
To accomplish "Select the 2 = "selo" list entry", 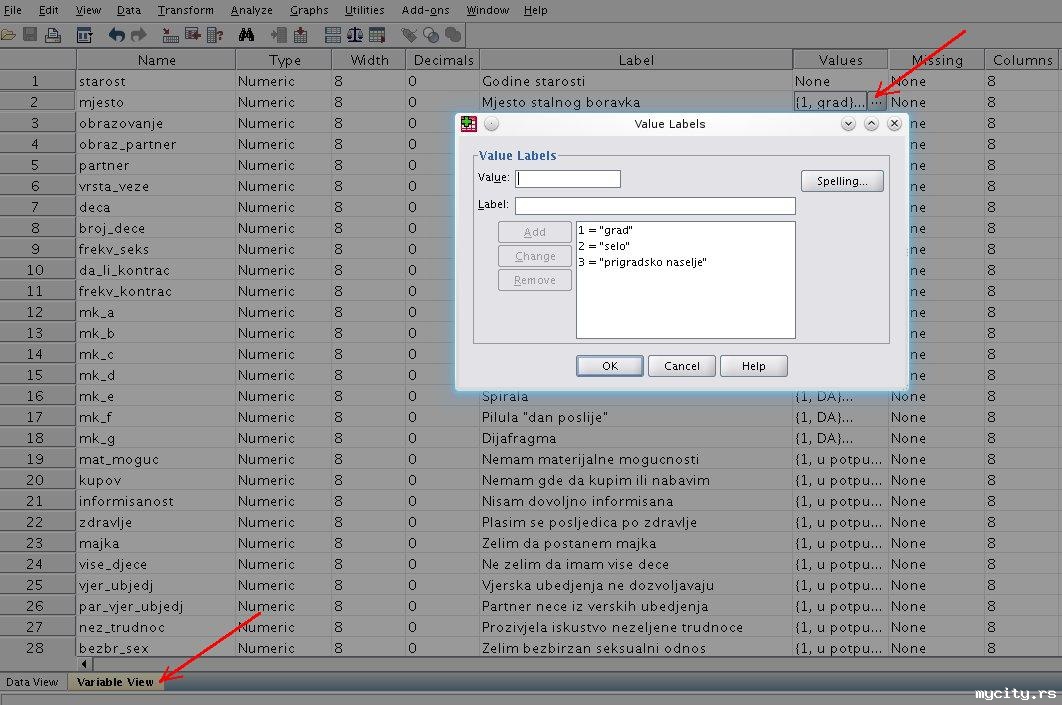I will pyautogui.click(x=685, y=246).
